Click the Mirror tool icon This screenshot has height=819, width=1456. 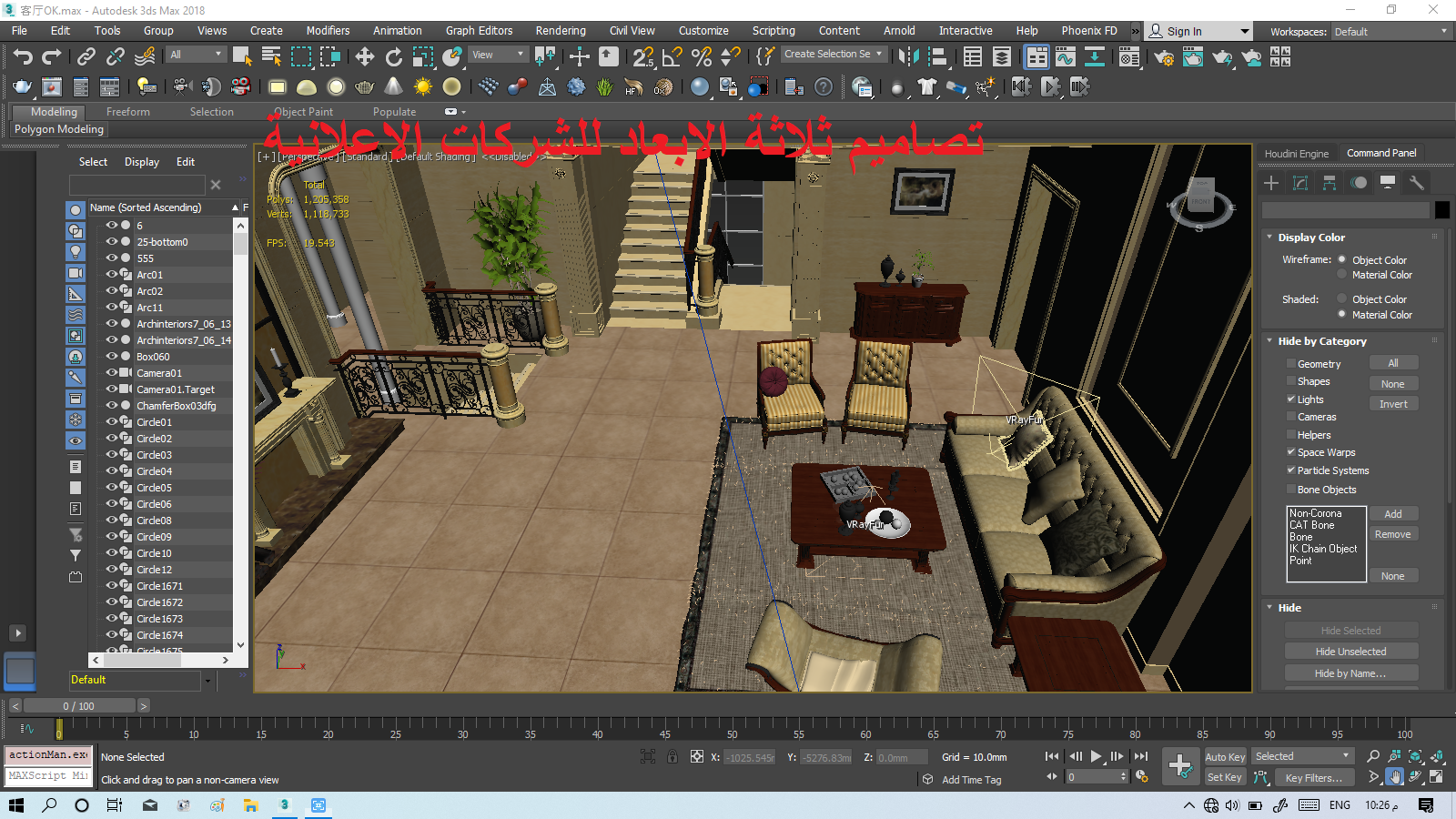point(908,57)
